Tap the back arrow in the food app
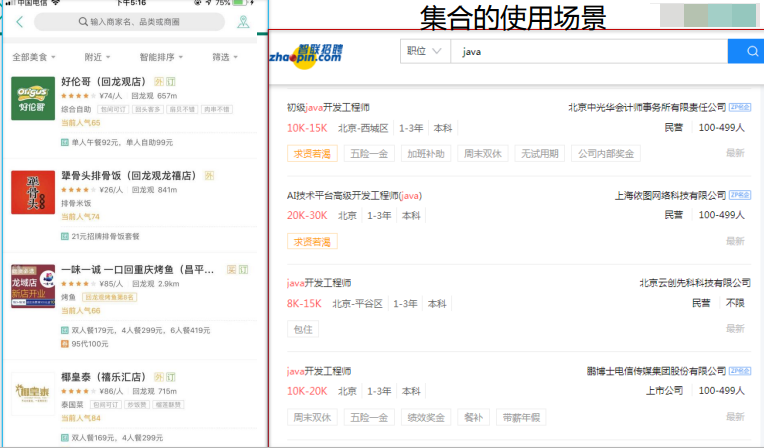The height and width of the screenshot is (448, 764). pos(19,21)
